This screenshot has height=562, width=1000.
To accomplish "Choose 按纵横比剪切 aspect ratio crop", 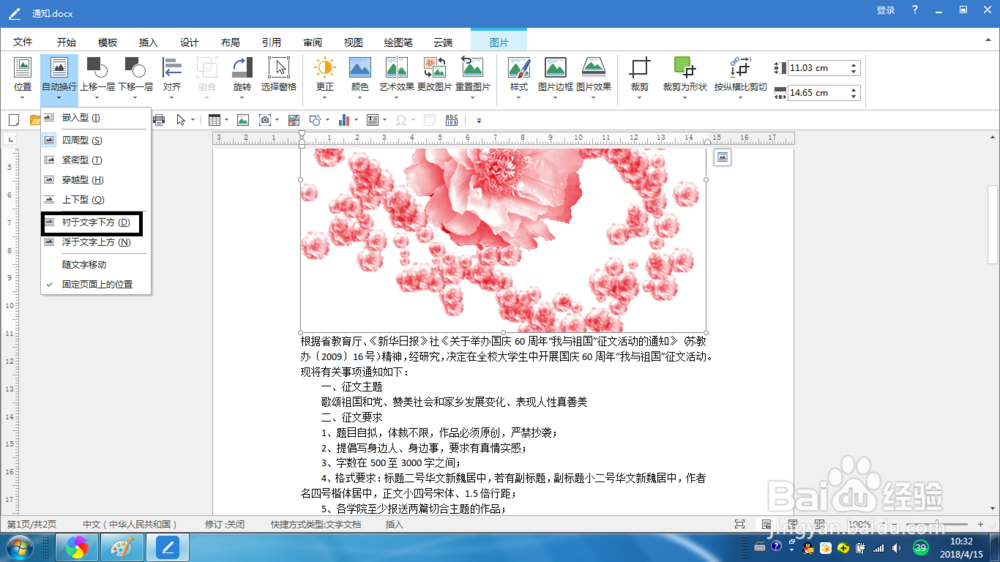I will [740, 75].
